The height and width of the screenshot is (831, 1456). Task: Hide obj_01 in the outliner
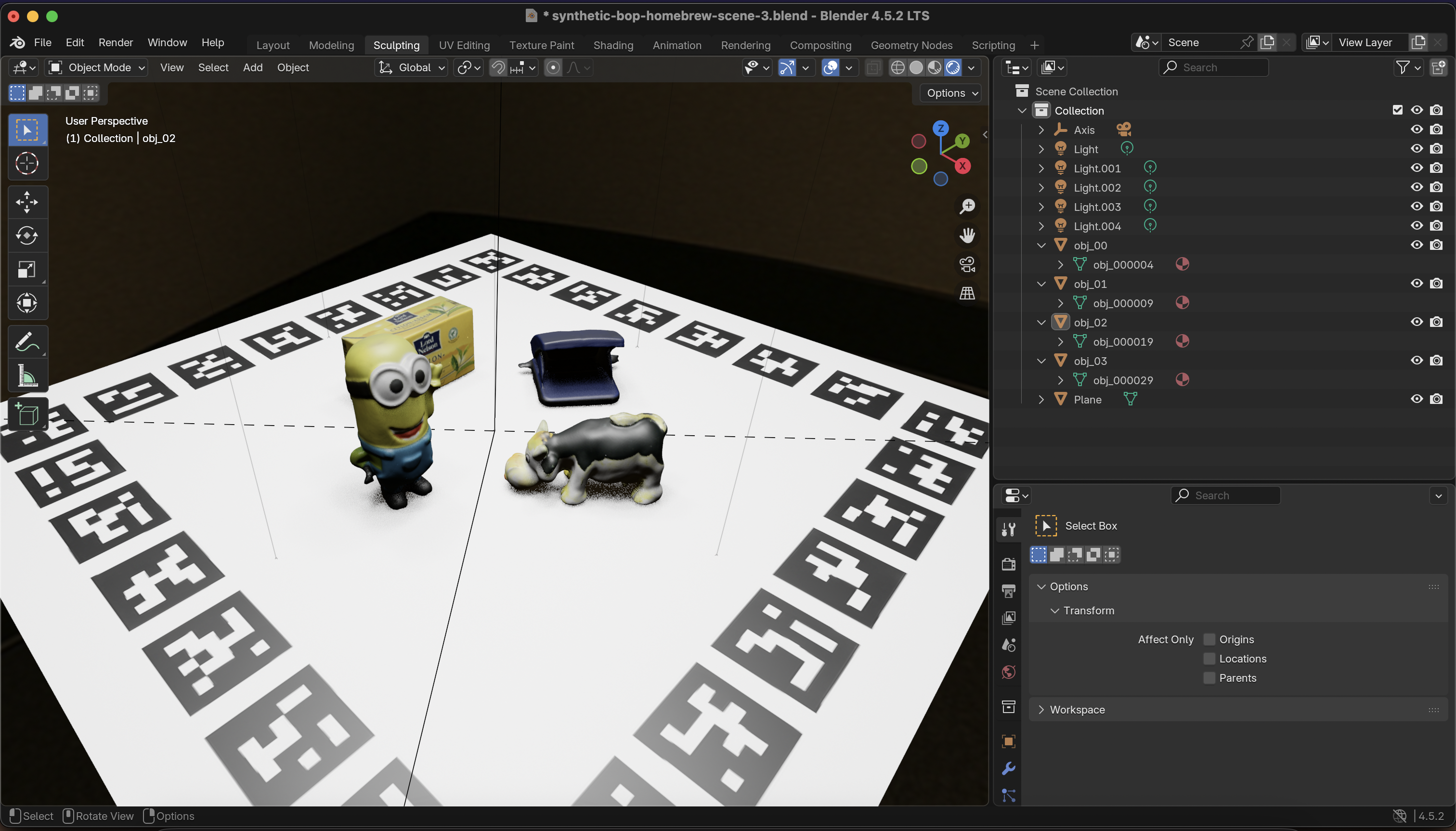click(x=1417, y=283)
